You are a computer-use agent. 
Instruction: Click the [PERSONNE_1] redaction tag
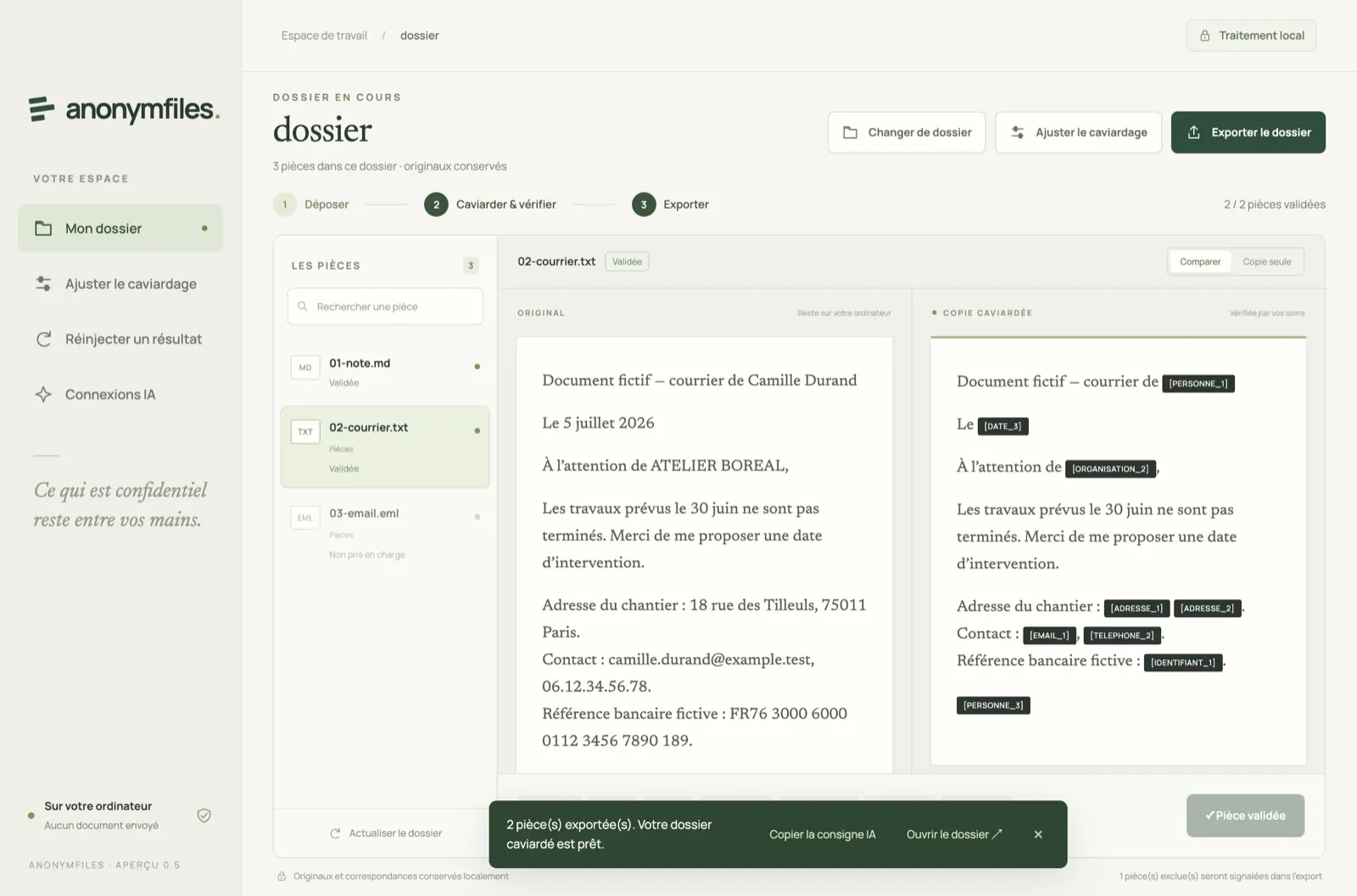pyautogui.click(x=1198, y=383)
